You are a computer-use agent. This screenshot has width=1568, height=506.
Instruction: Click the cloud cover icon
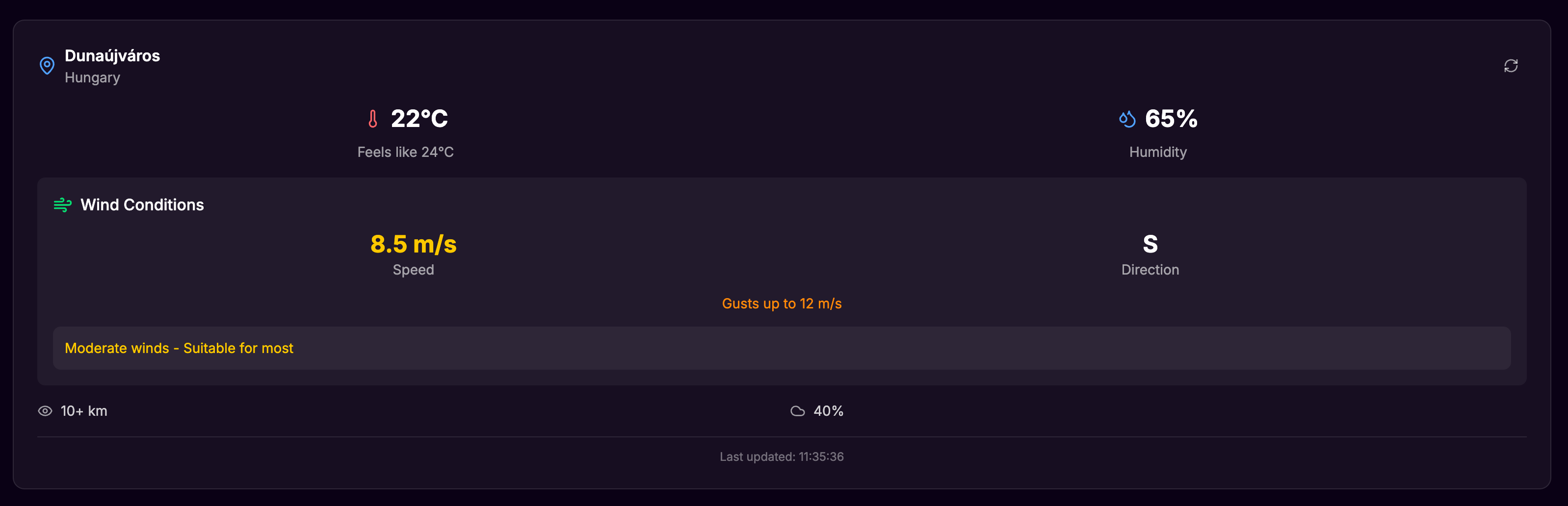pos(797,411)
